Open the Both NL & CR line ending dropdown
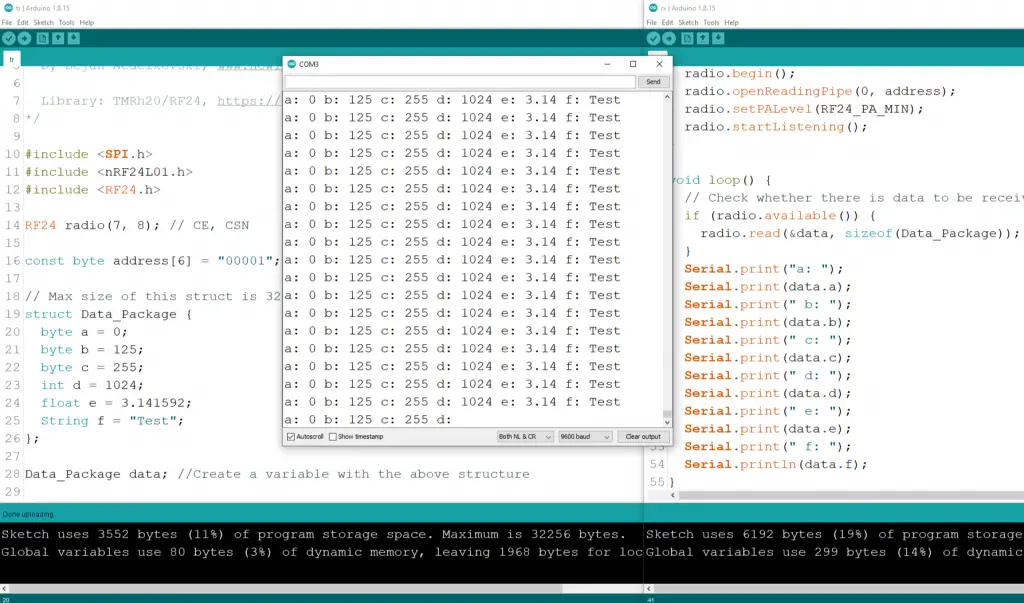This screenshot has width=1024, height=603. point(524,437)
